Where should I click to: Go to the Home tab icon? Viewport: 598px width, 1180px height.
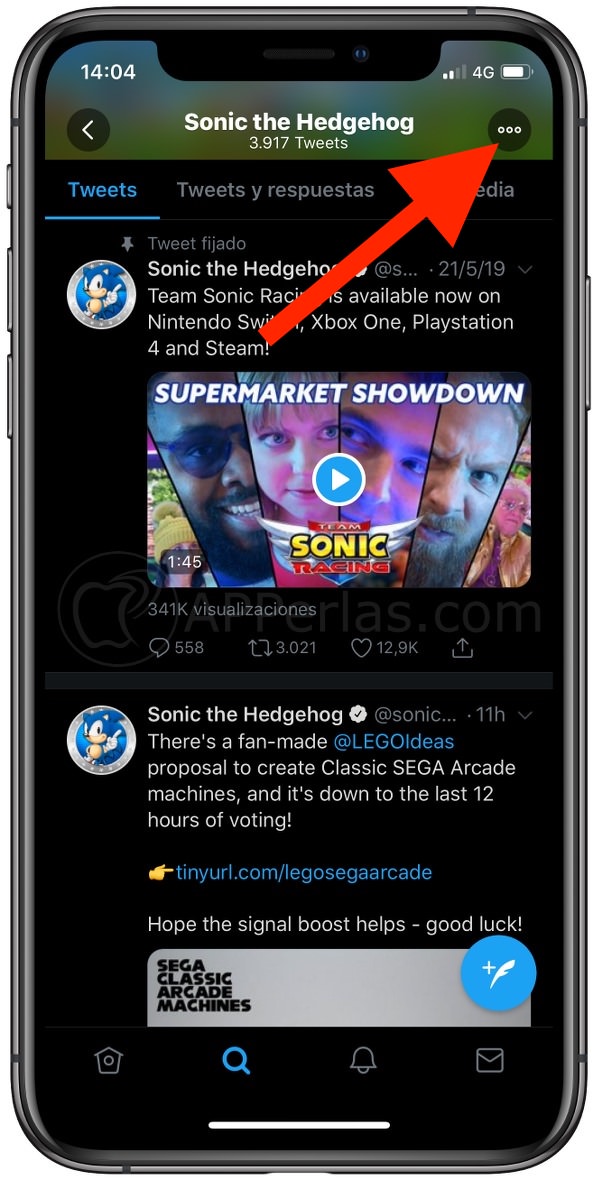[x=108, y=1060]
